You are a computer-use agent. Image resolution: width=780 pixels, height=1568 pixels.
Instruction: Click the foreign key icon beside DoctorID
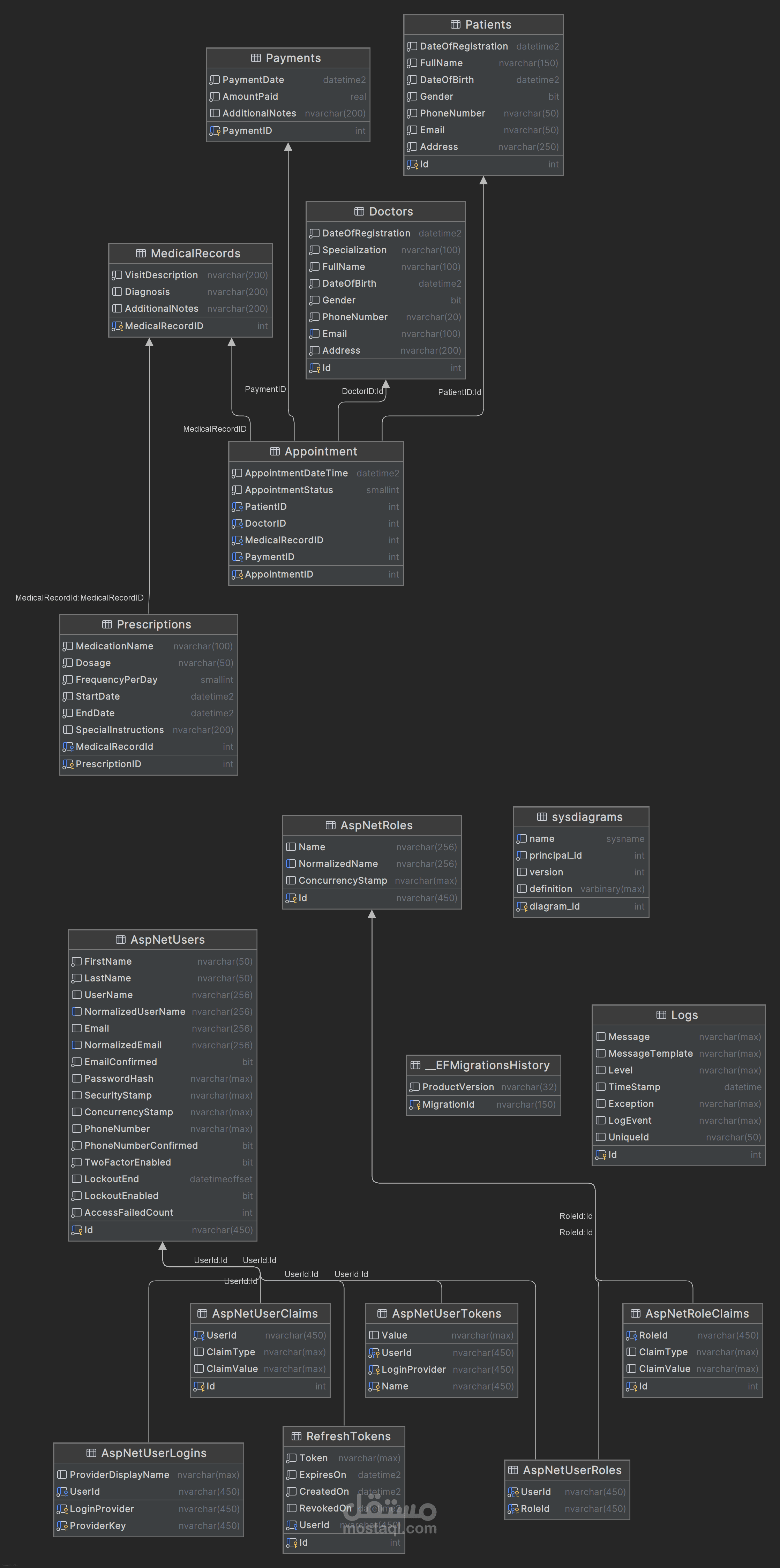(x=237, y=523)
